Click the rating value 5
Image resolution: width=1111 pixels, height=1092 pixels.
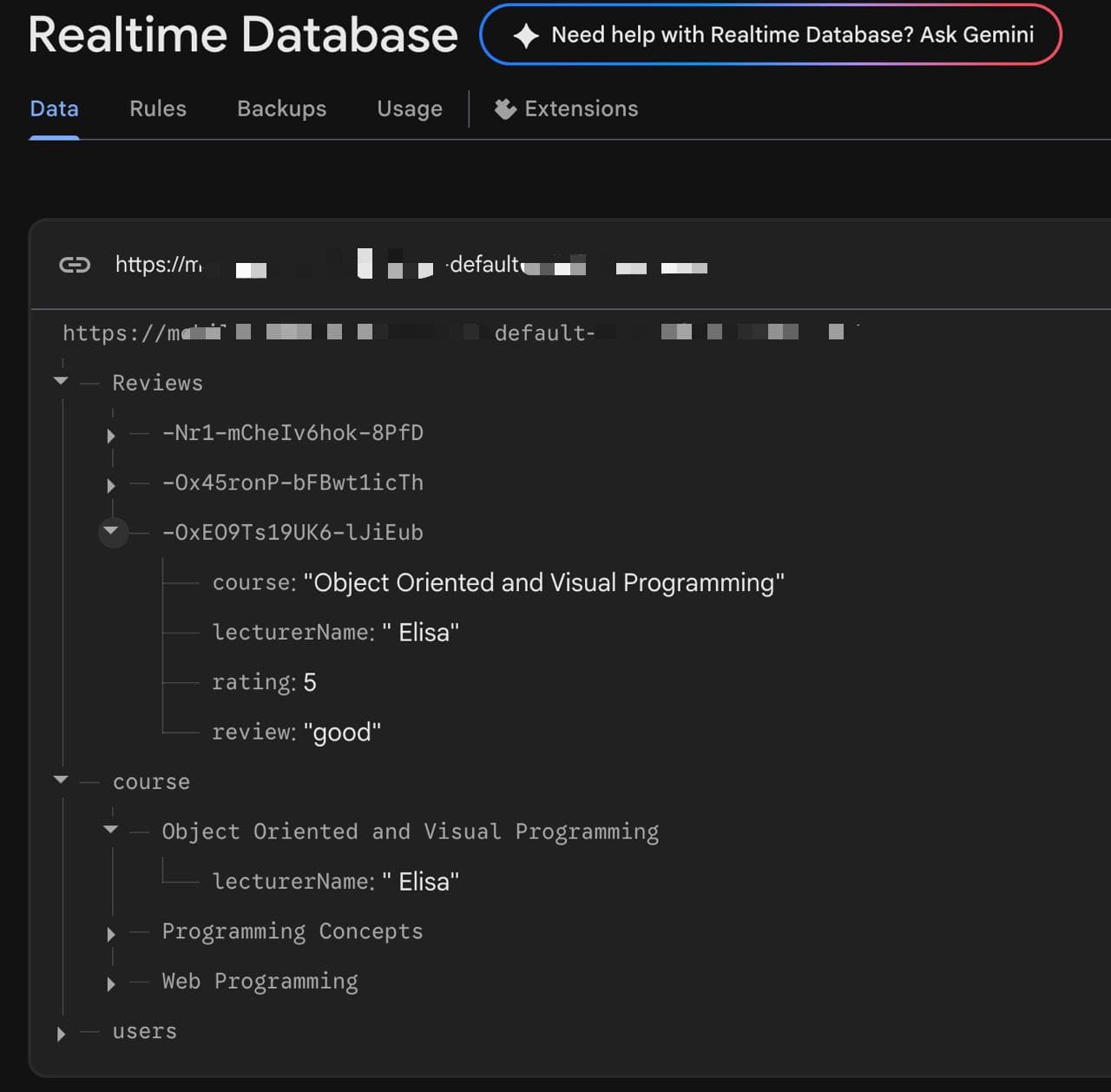[x=310, y=682]
